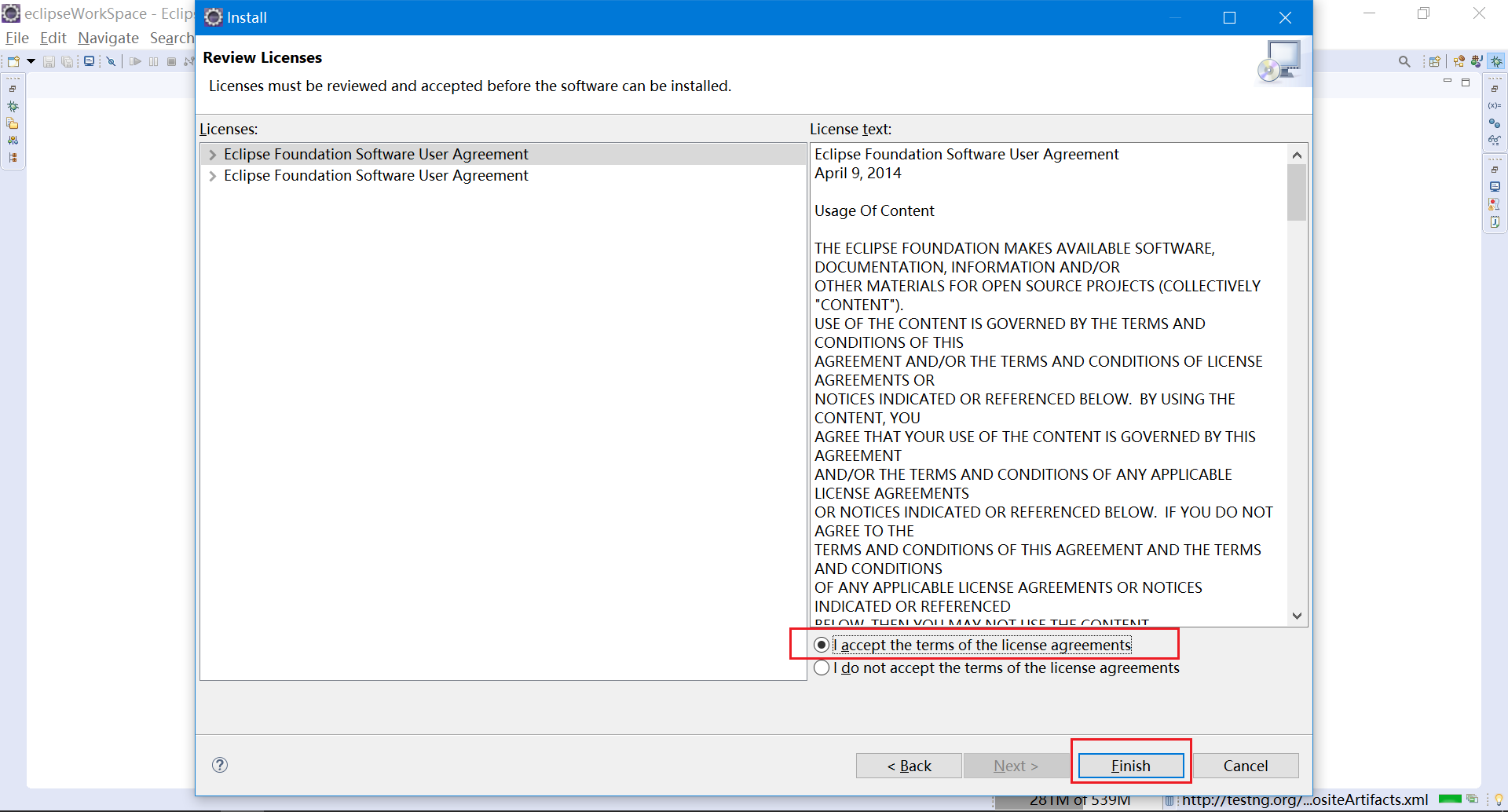The height and width of the screenshot is (812, 1508).
Task: Restore the left minimized view stack
Action: pos(13,89)
